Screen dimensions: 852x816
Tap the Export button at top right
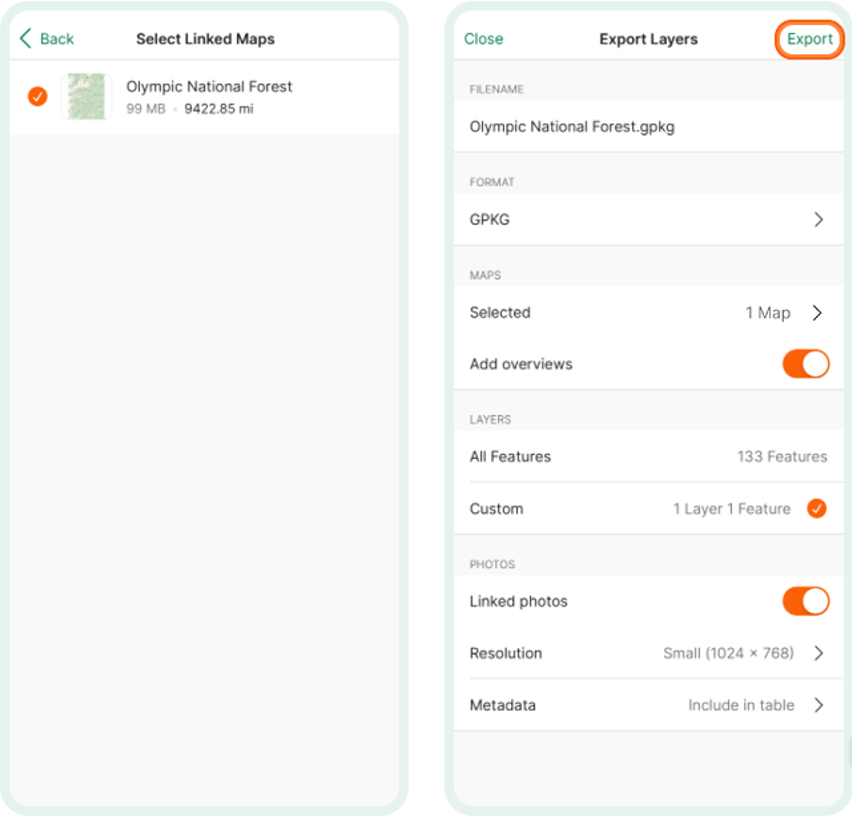point(810,39)
